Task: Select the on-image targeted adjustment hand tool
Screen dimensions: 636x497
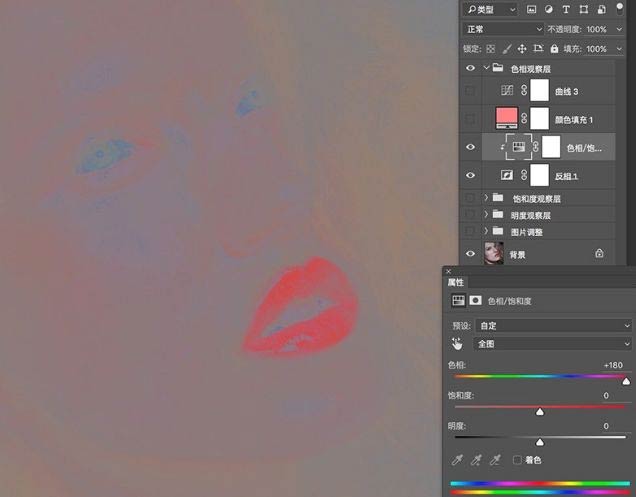Action: pos(458,343)
